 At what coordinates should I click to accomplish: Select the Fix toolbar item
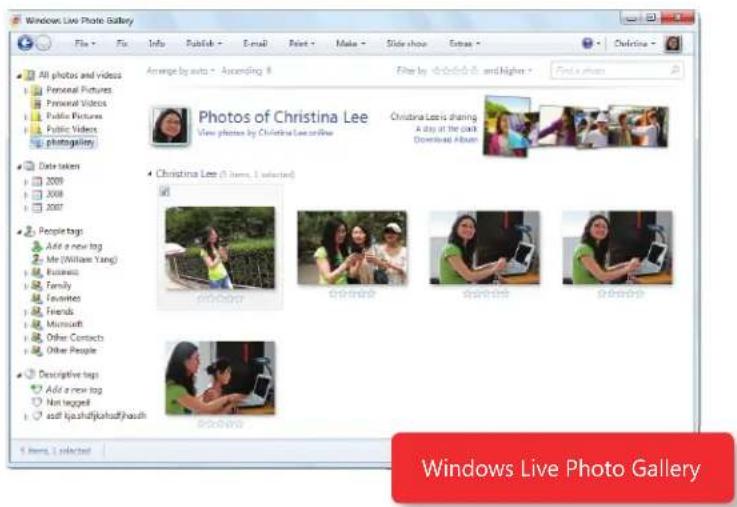click(x=122, y=43)
